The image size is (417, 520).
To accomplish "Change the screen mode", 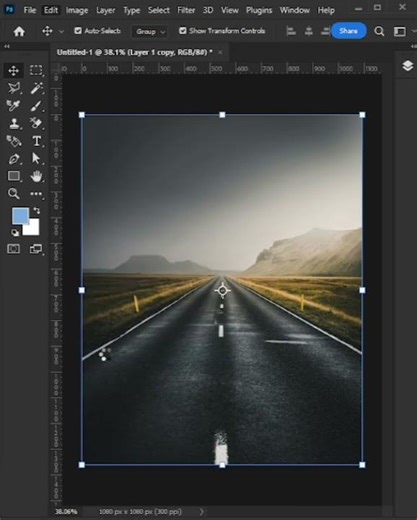I will 36,249.
